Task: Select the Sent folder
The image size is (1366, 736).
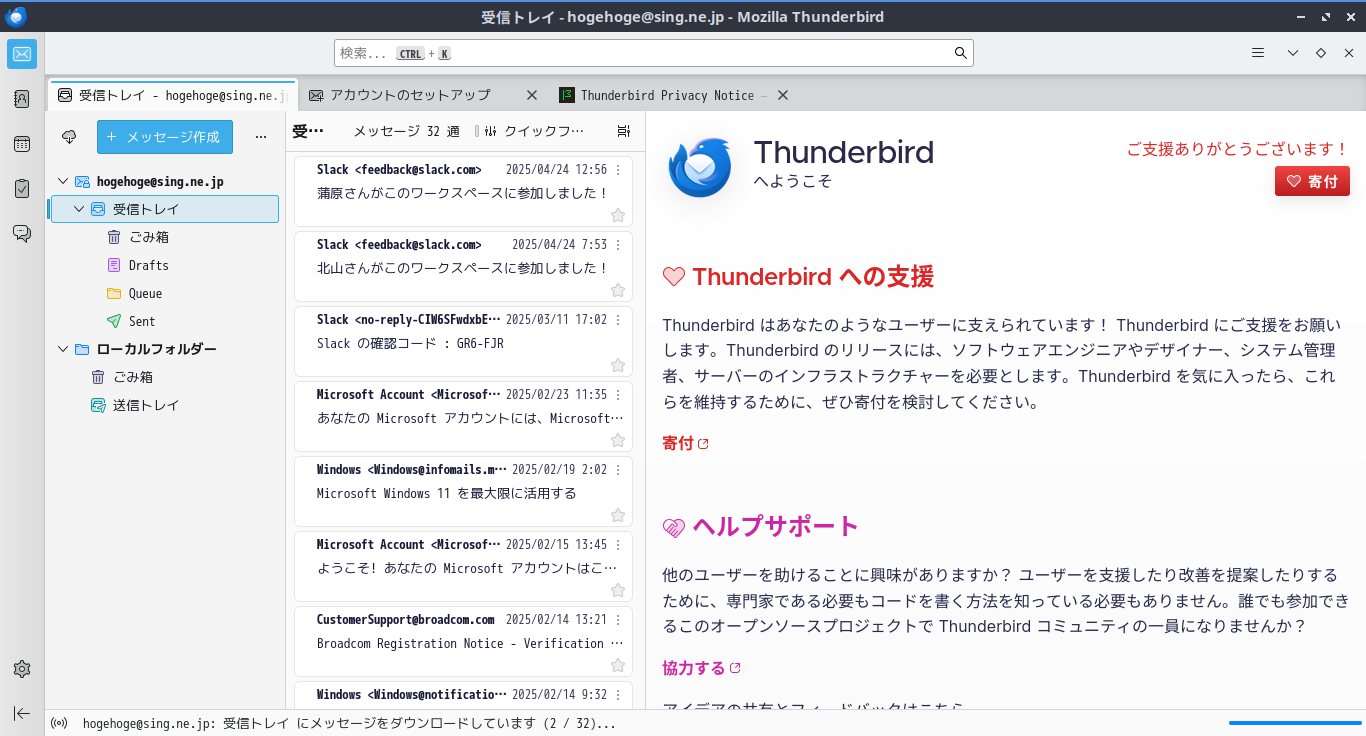Action: [165, 321]
